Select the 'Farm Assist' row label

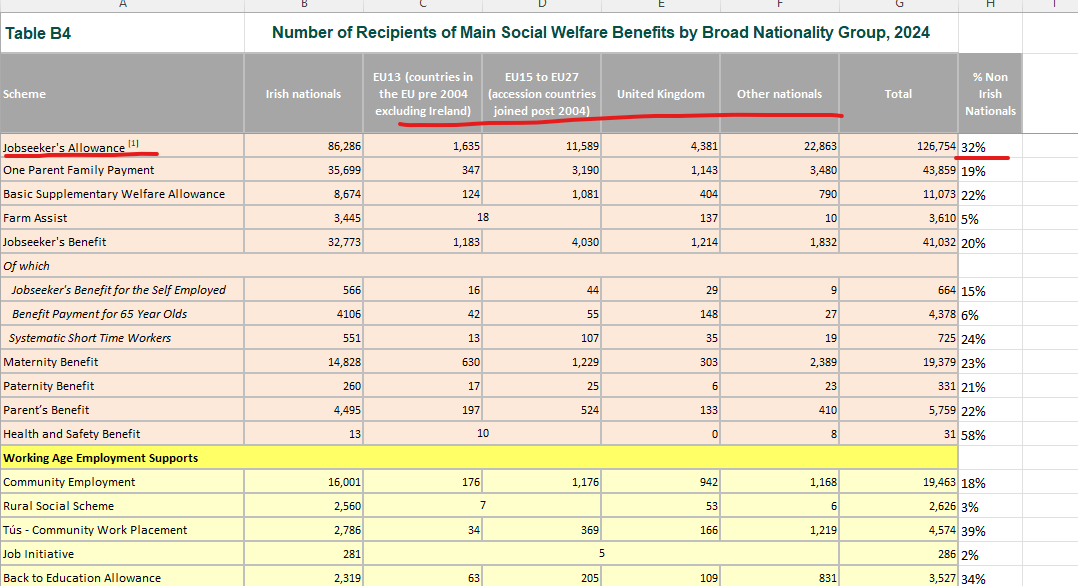click(x=122, y=218)
